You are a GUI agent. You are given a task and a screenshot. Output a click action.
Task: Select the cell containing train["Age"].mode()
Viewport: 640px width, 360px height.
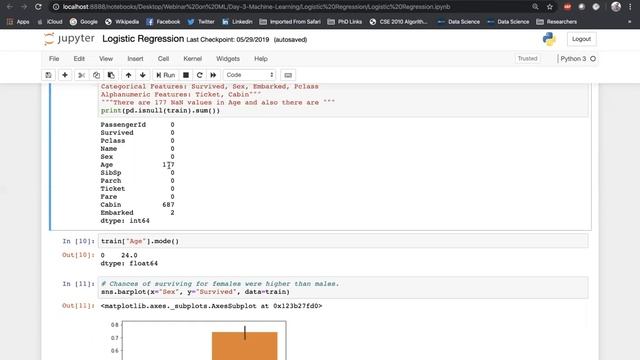[x=343, y=241]
